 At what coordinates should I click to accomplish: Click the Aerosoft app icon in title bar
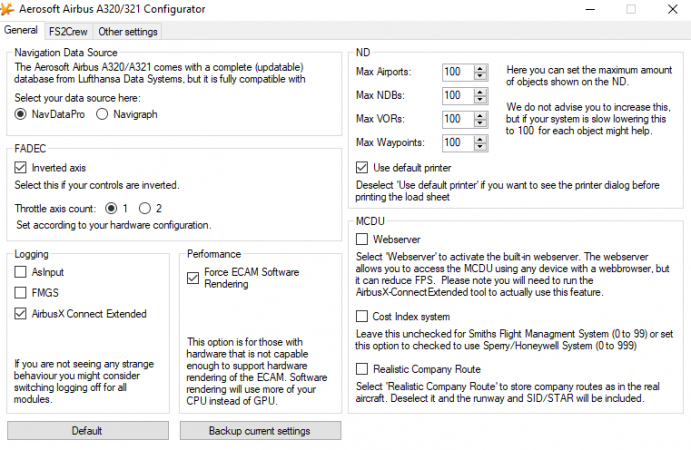(7, 9)
